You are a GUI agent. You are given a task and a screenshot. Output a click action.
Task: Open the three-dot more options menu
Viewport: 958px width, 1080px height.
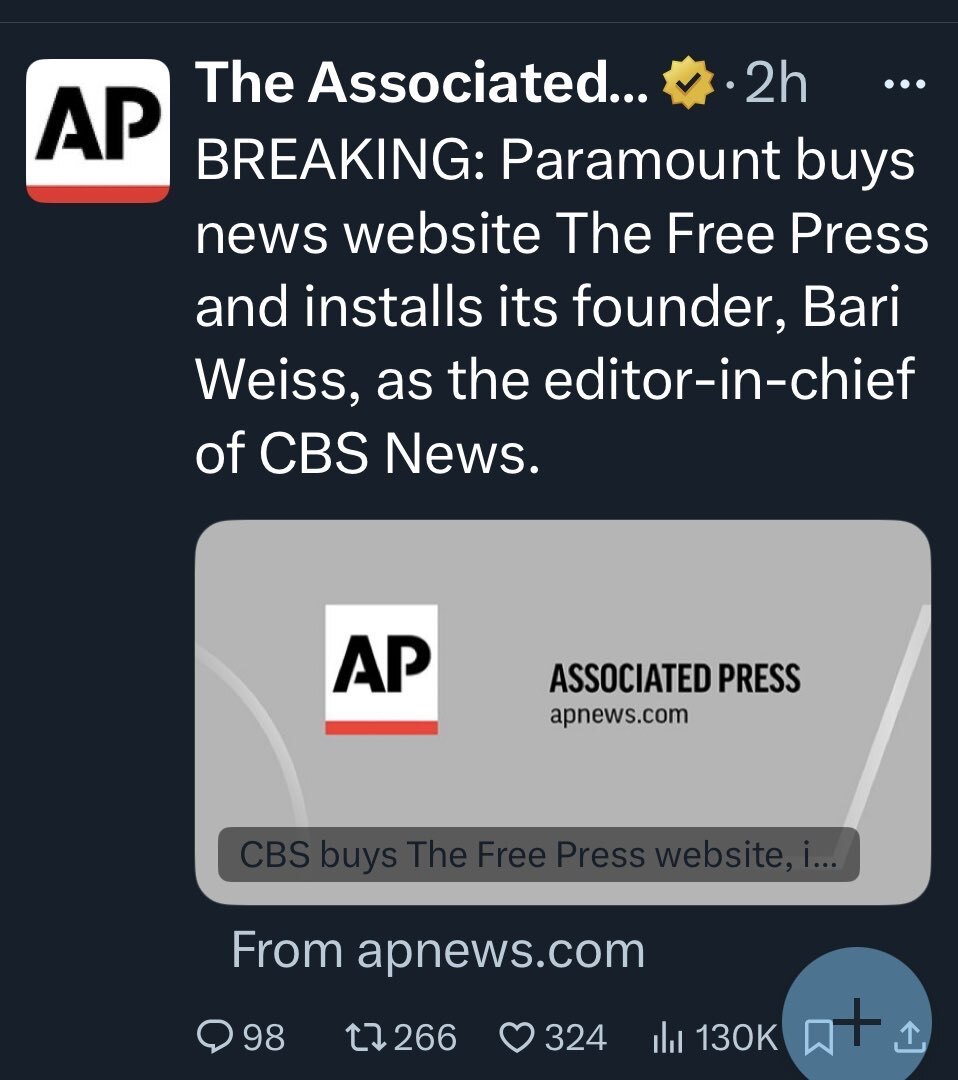tap(905, 85)
